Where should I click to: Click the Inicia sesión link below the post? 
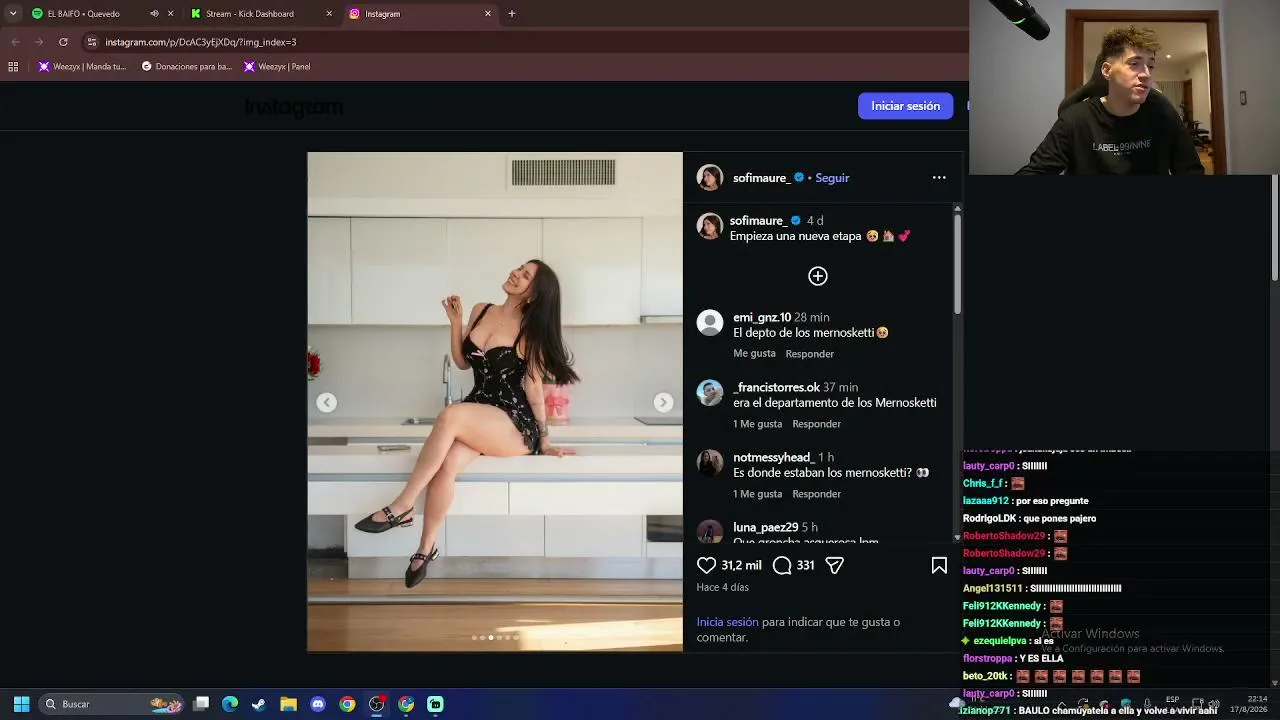point(727,622)
